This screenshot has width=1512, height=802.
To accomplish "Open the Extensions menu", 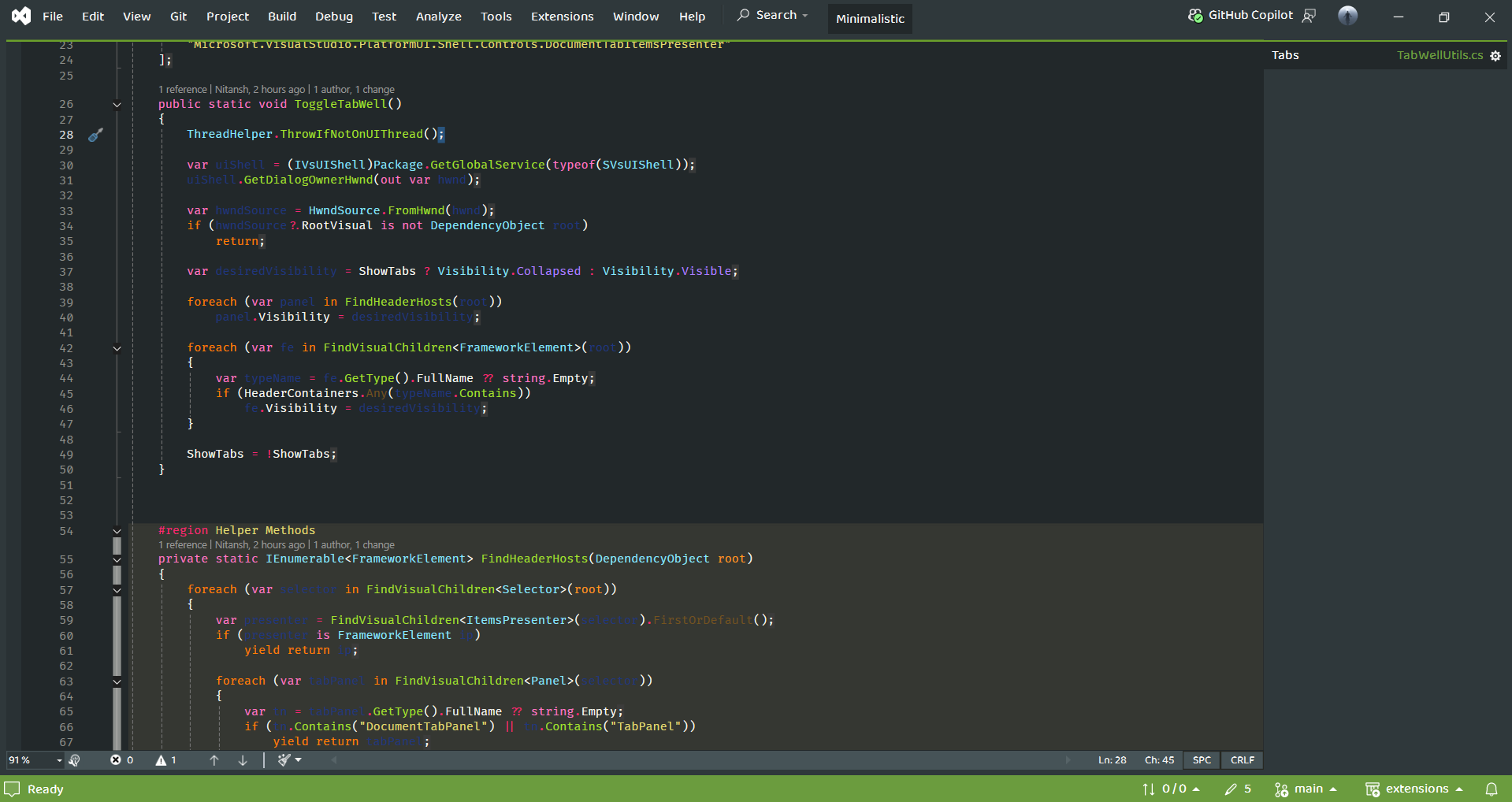I will (563, 16).
